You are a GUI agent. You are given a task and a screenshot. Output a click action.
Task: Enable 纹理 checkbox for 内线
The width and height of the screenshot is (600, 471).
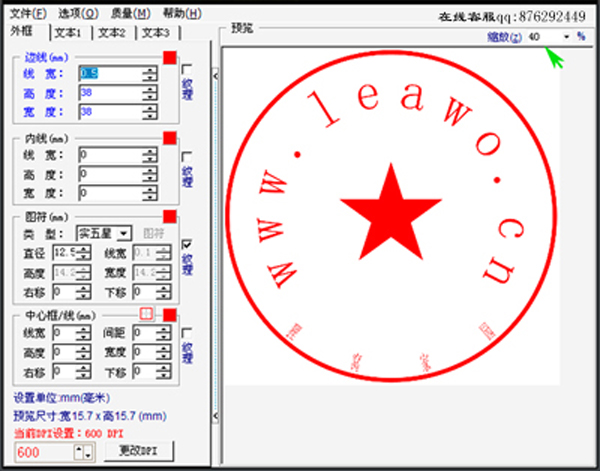coord(187,156)
